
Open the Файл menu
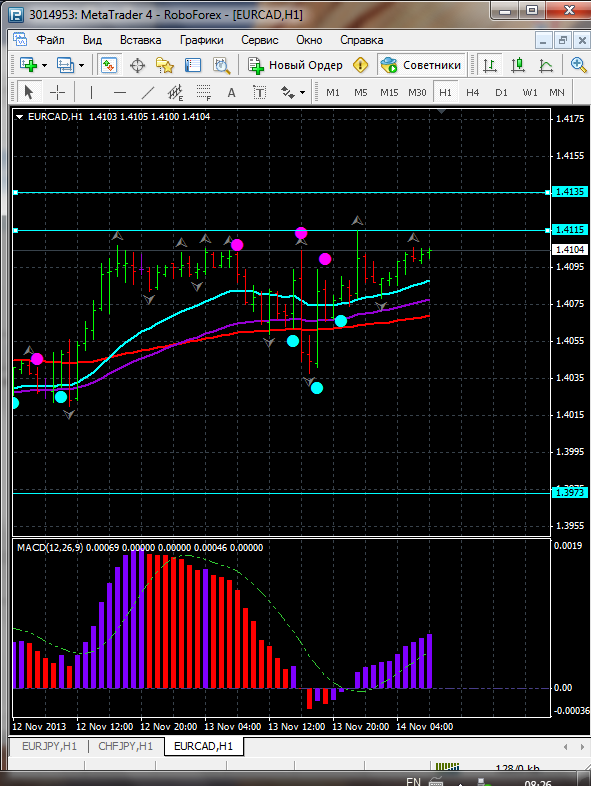(x=50, y=40)
